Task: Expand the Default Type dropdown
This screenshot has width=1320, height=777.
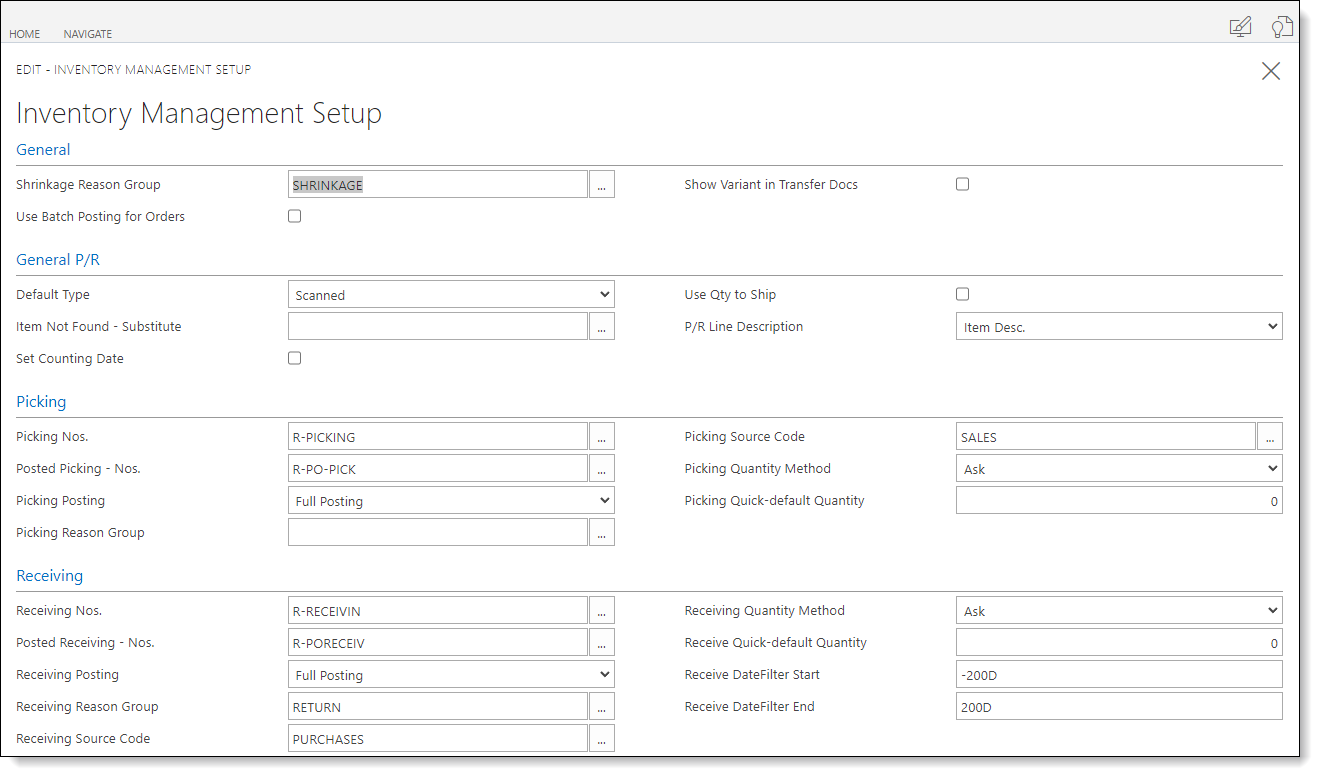Action: 451,295
